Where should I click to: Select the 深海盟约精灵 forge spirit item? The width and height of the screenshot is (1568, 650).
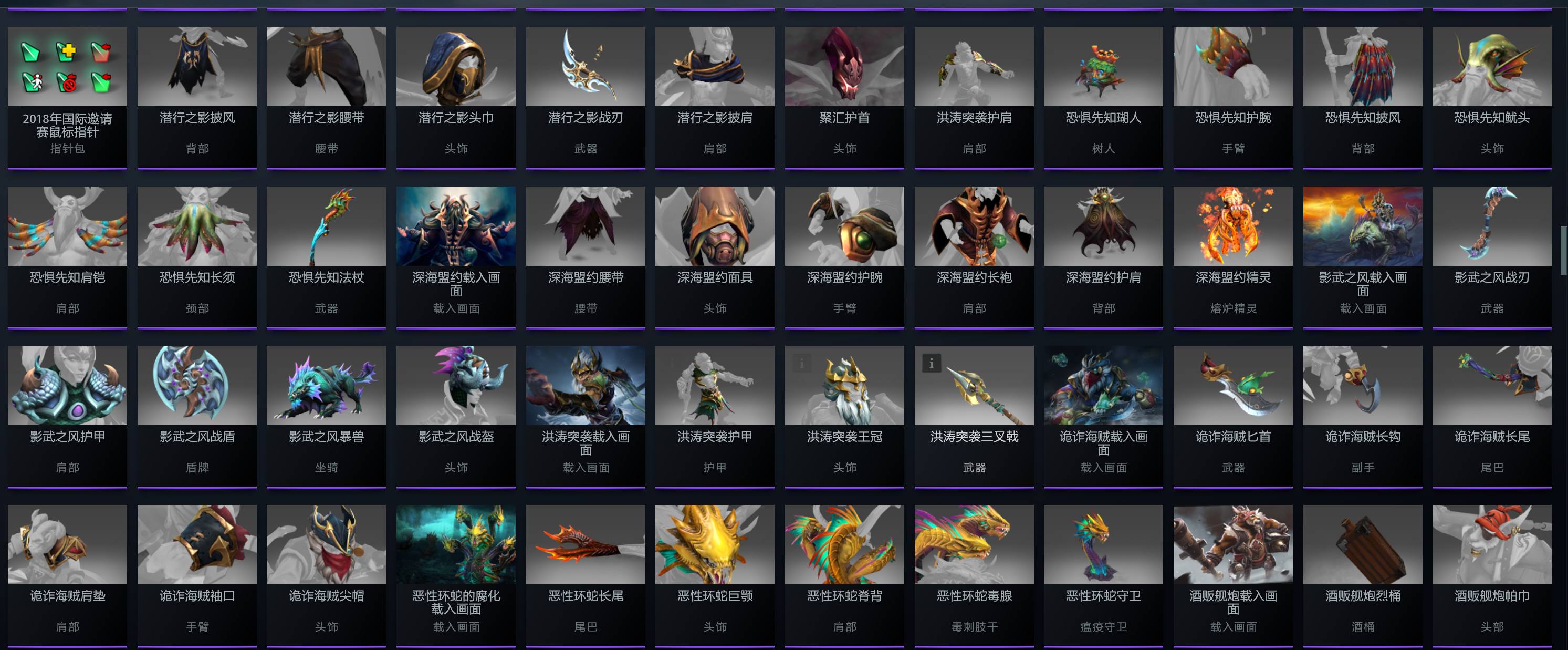pyautogui.click(x=1232, y=257)
